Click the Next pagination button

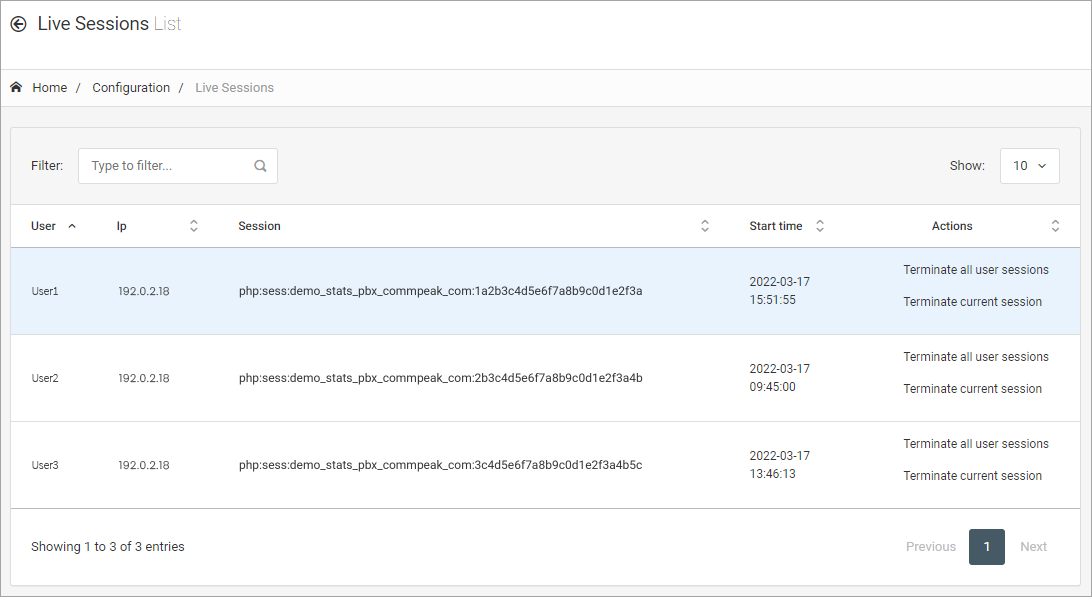pos(1034,547)
